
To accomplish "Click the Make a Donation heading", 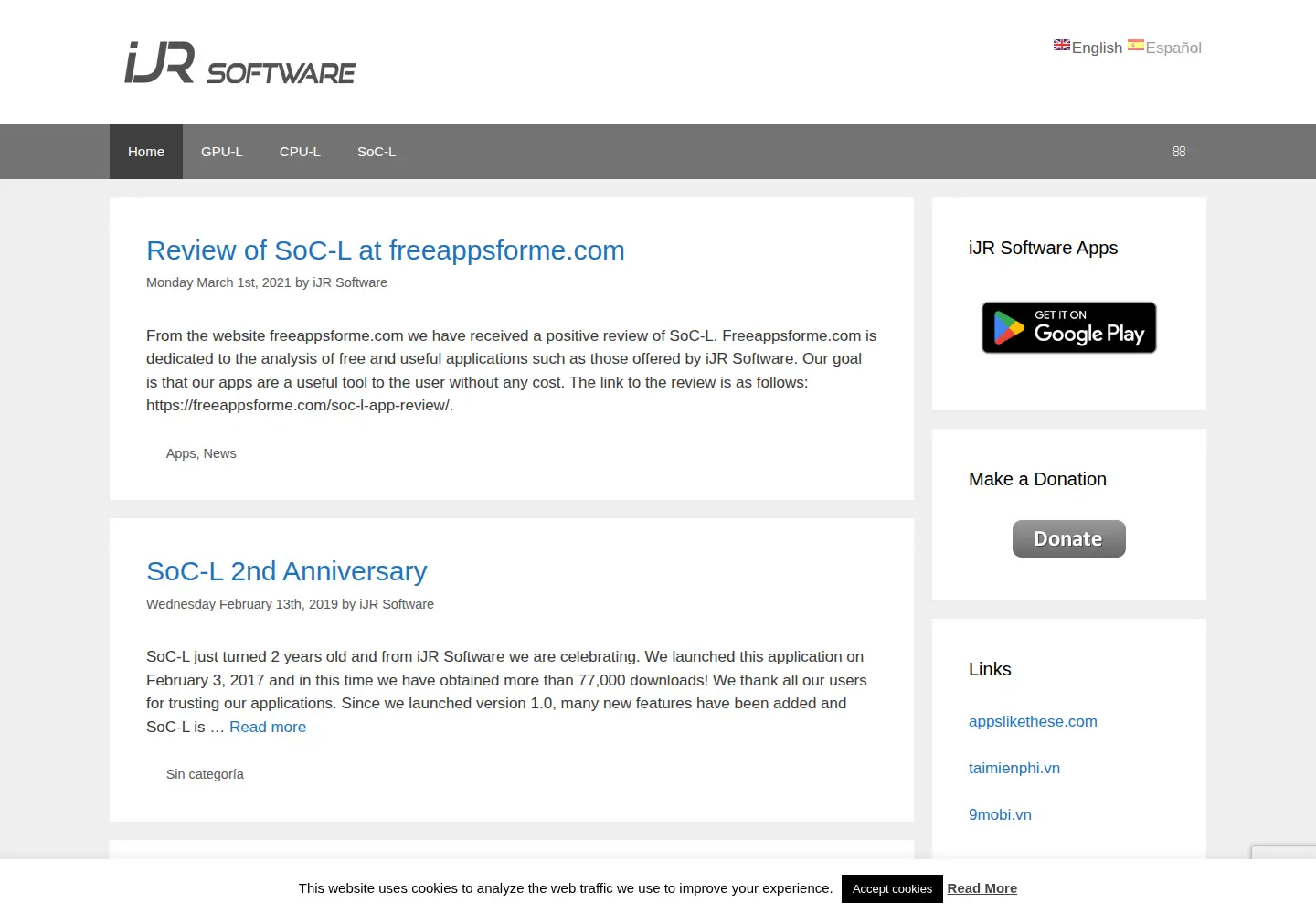I will pos(1037,479).
